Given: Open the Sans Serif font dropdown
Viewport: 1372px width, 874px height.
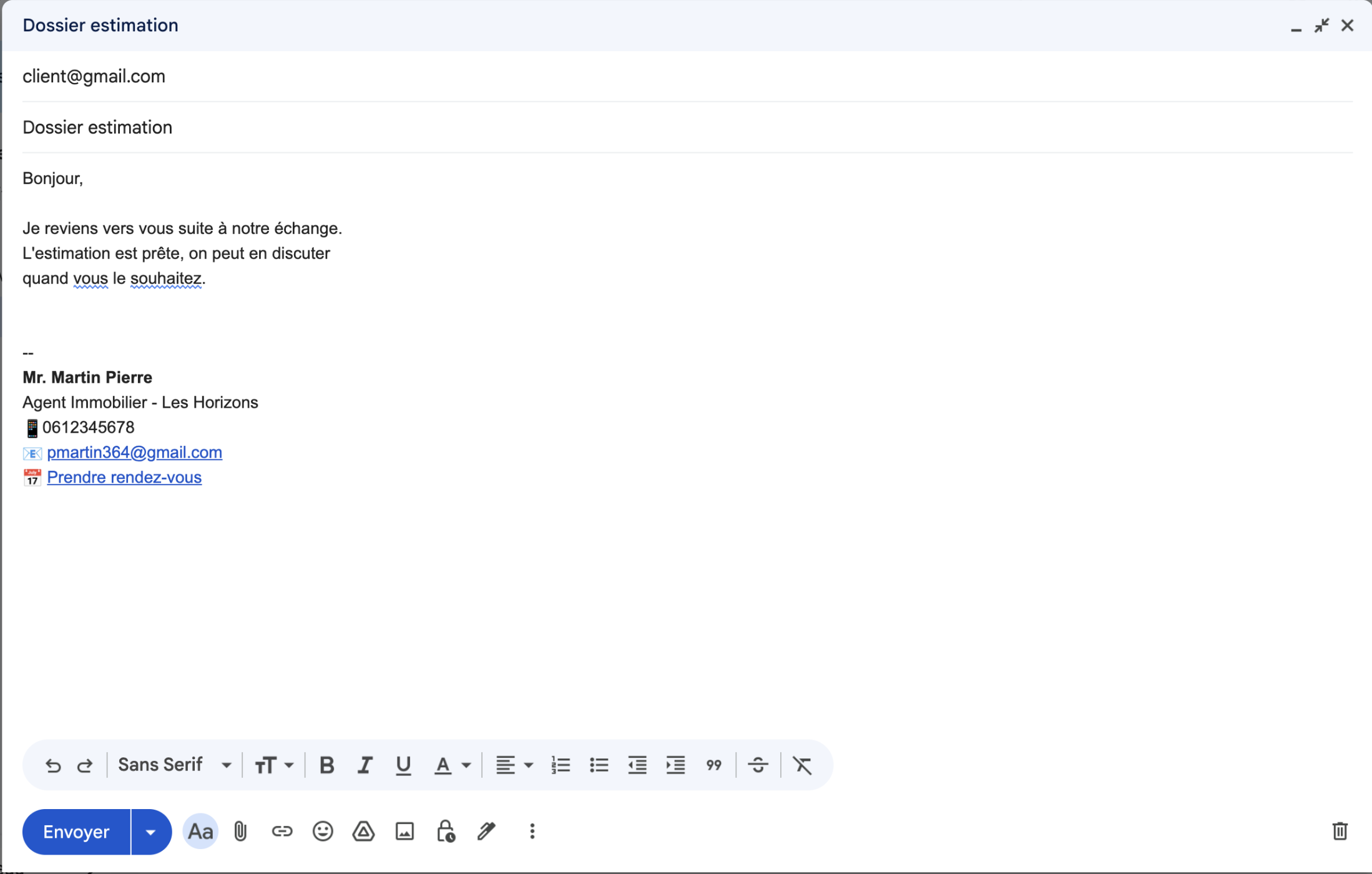Looking at the screenshot, I should pos(174,765).
